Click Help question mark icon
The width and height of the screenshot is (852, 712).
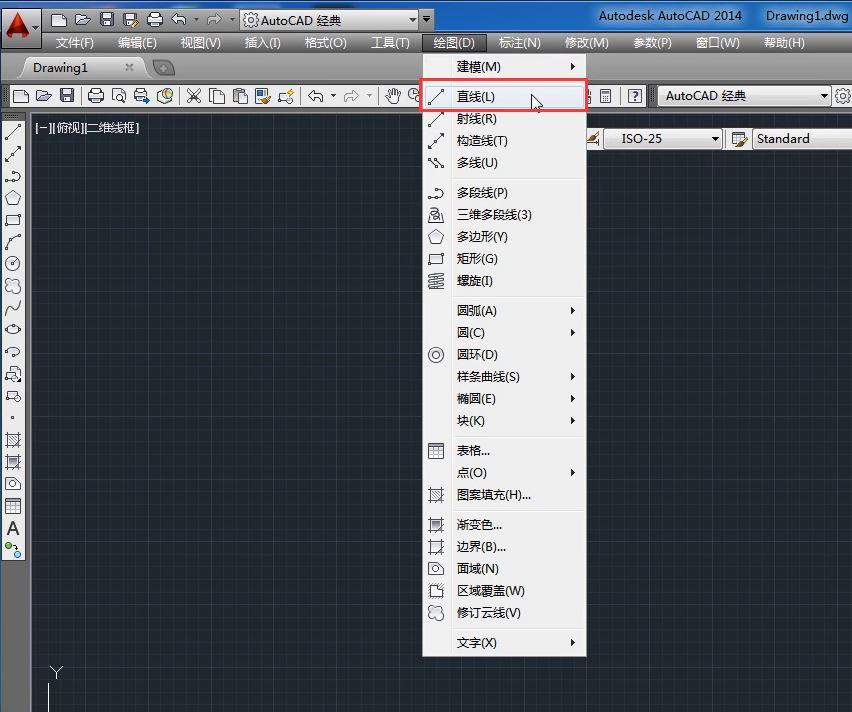634,96
